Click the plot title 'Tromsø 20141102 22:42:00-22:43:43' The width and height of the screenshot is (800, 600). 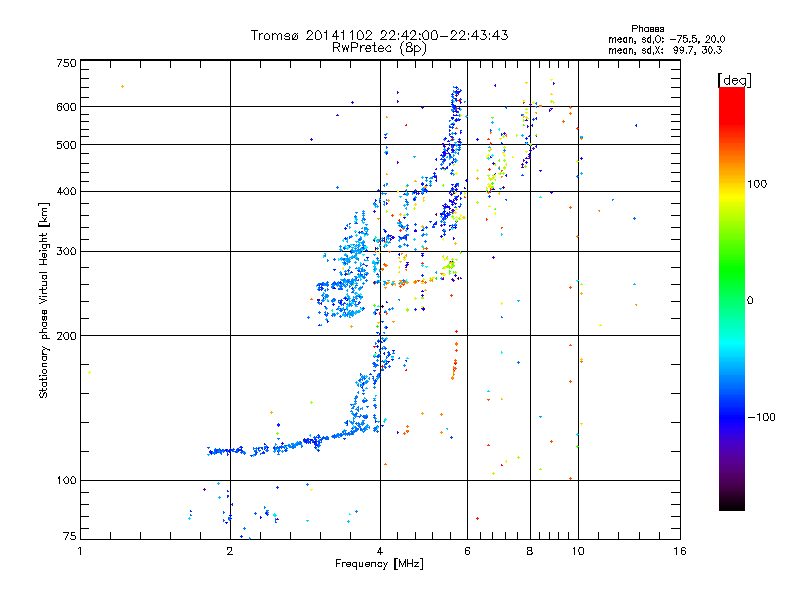coord(379,35)
